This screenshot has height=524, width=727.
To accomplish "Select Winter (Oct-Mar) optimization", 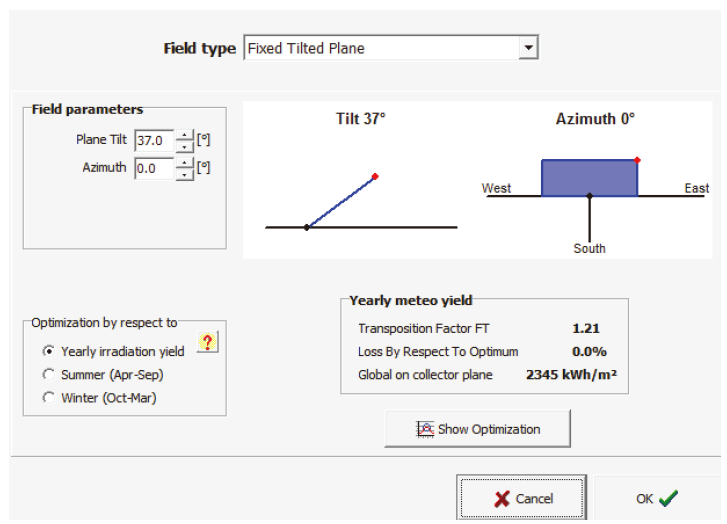I will click(48, 397).
